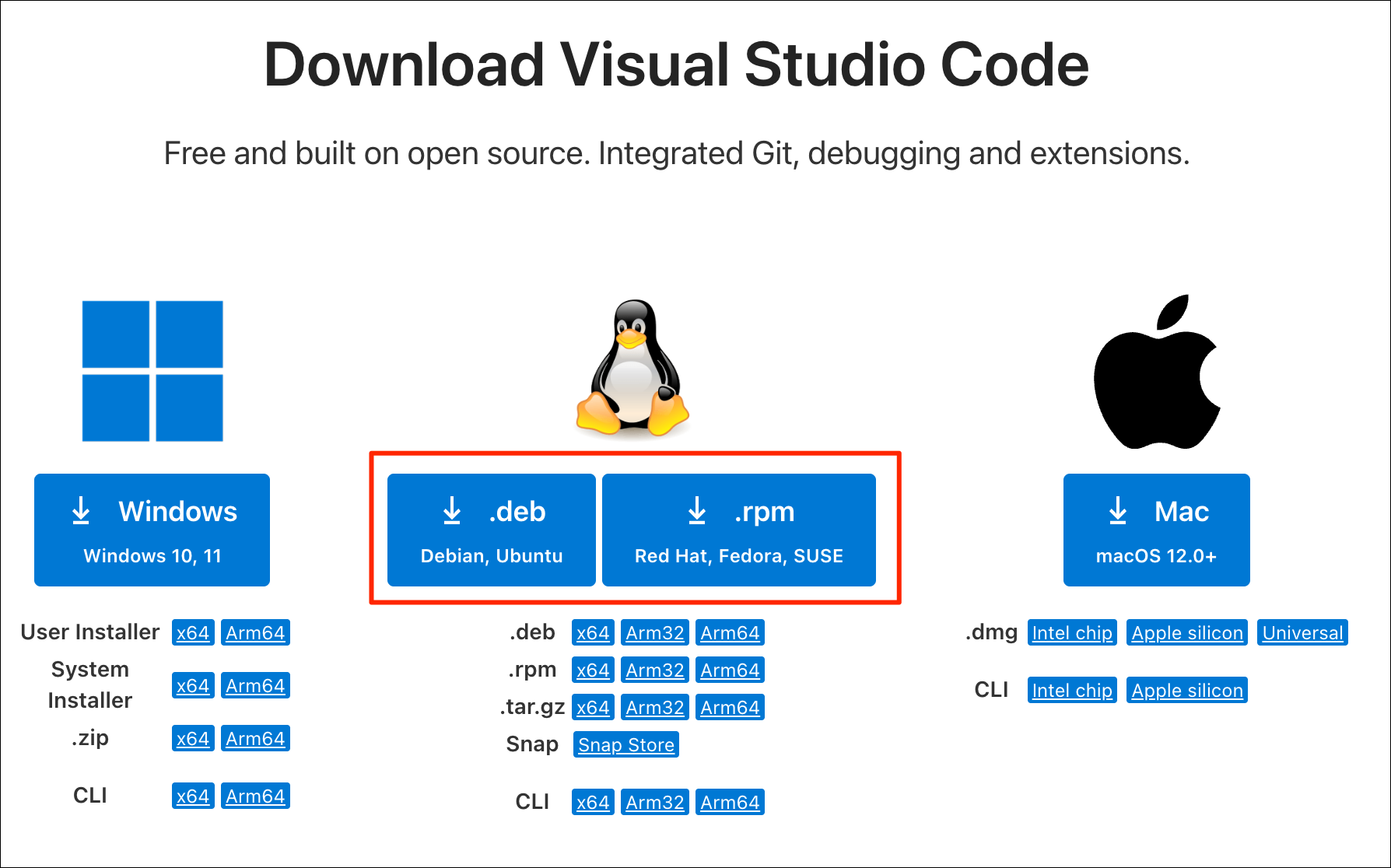This screenshot has height=868, width=1391.
Task: Select the Linux .deb x64 link
Action: pyautogui.click(x=593, y=633)
